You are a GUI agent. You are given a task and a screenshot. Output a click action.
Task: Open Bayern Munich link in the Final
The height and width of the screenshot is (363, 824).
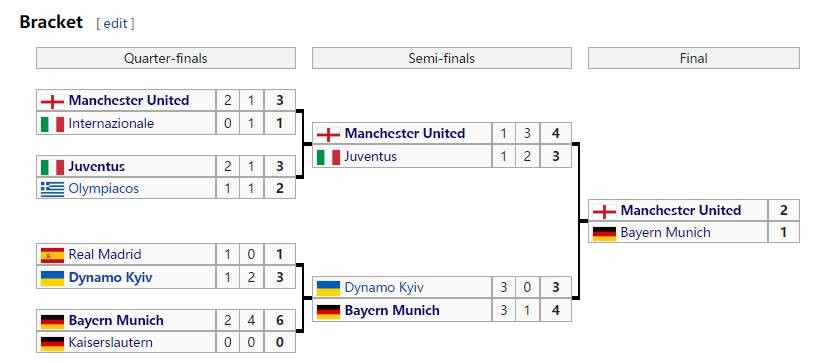tap(665, 233)
